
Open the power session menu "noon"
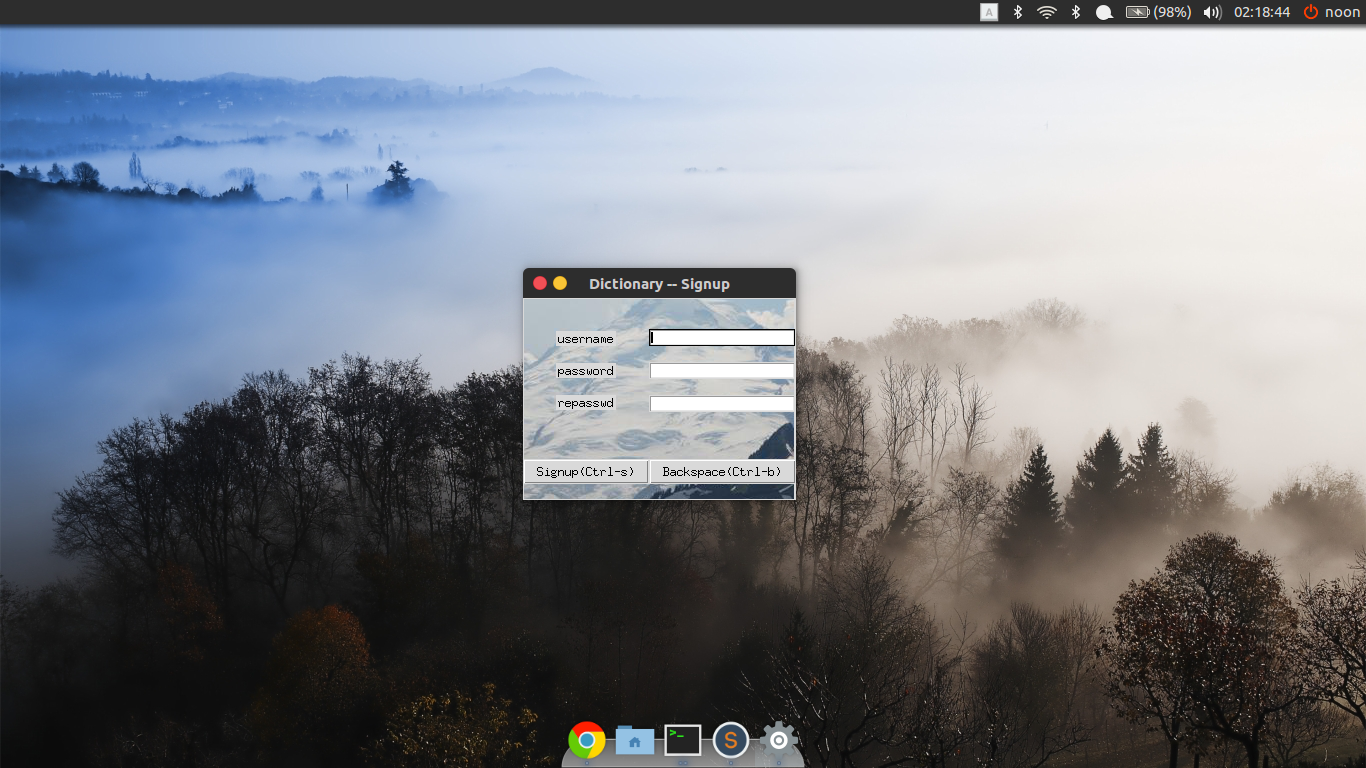coord(1332,12)
